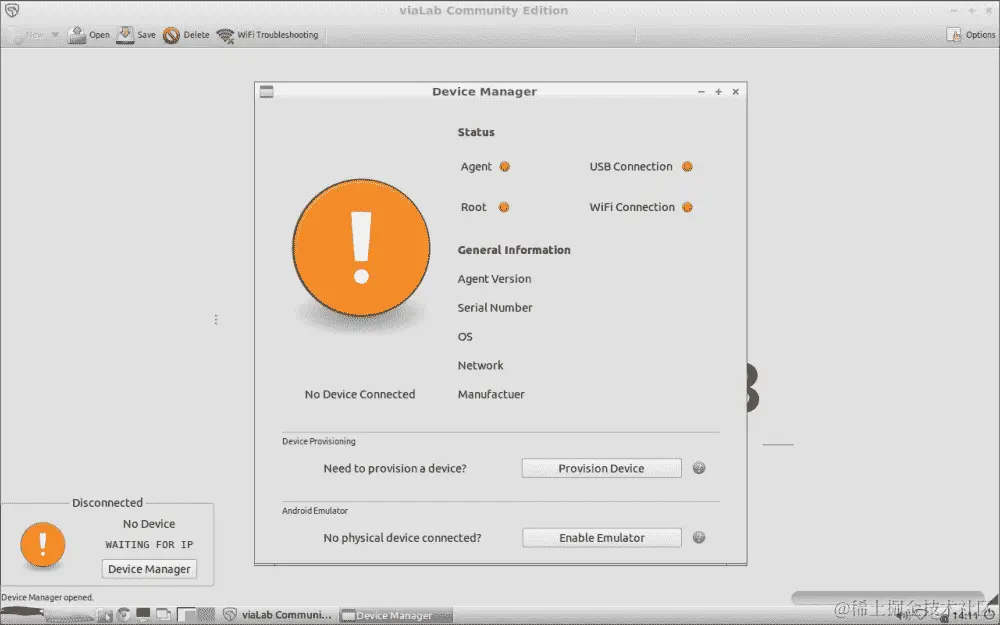The width and height of the screenshot is (1000, 625).
Task: Click the small orange warning icon in Disconnected panel
Action: point(43,545)
